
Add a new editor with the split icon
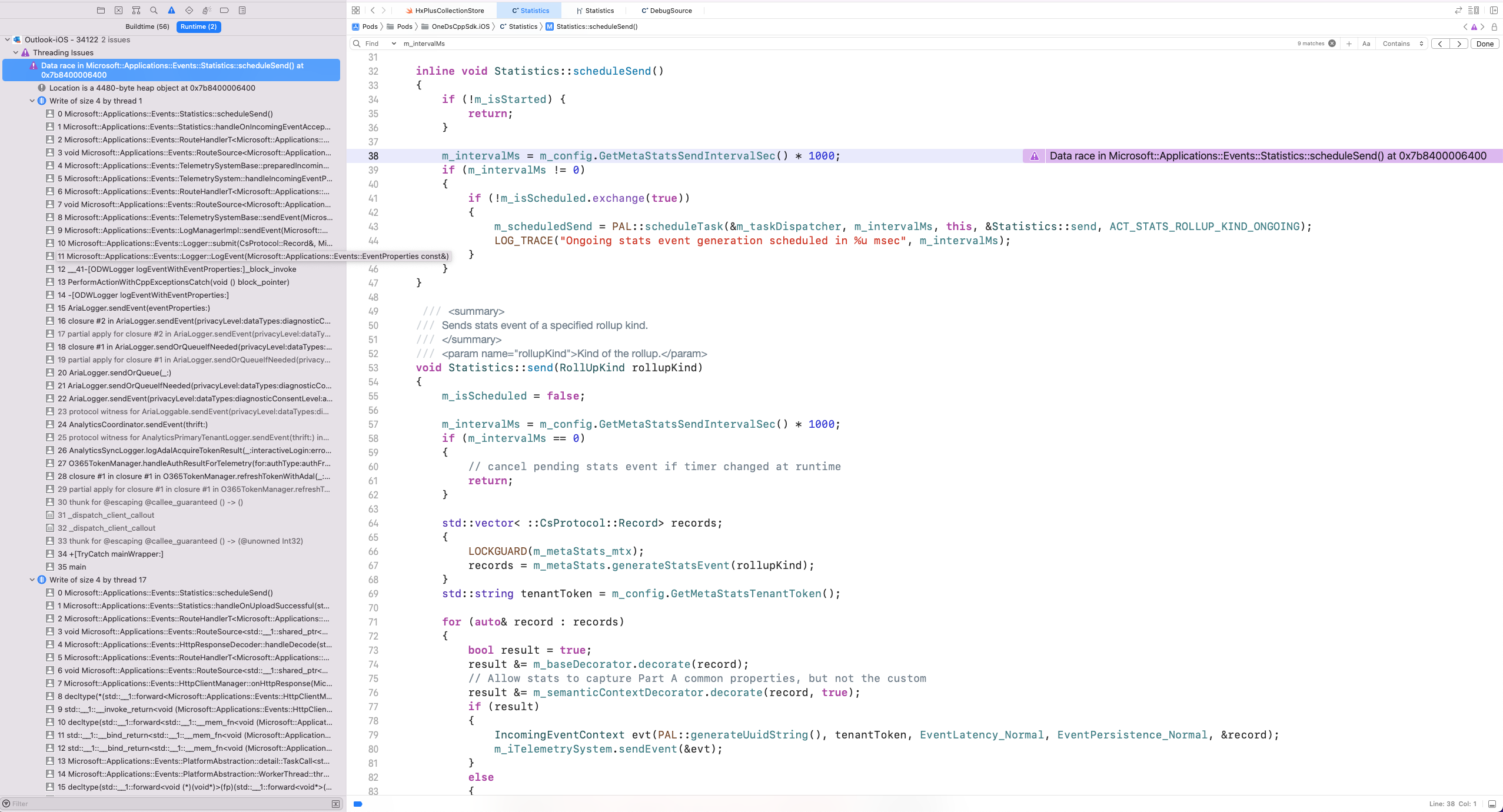(1493, 10)
